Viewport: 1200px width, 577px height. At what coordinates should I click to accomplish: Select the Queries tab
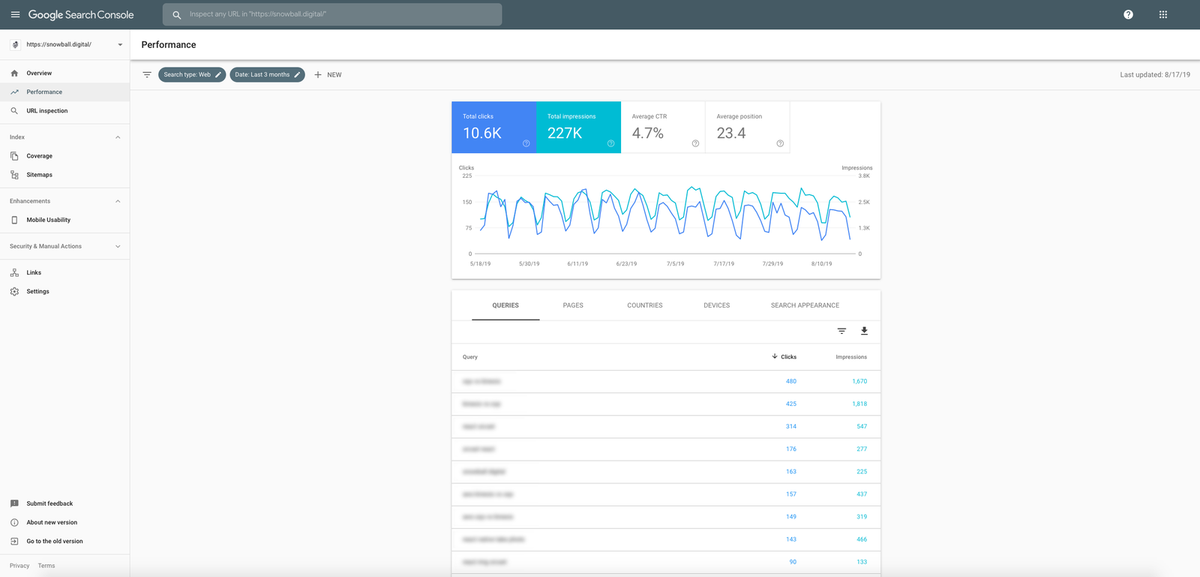pos(505,305)
